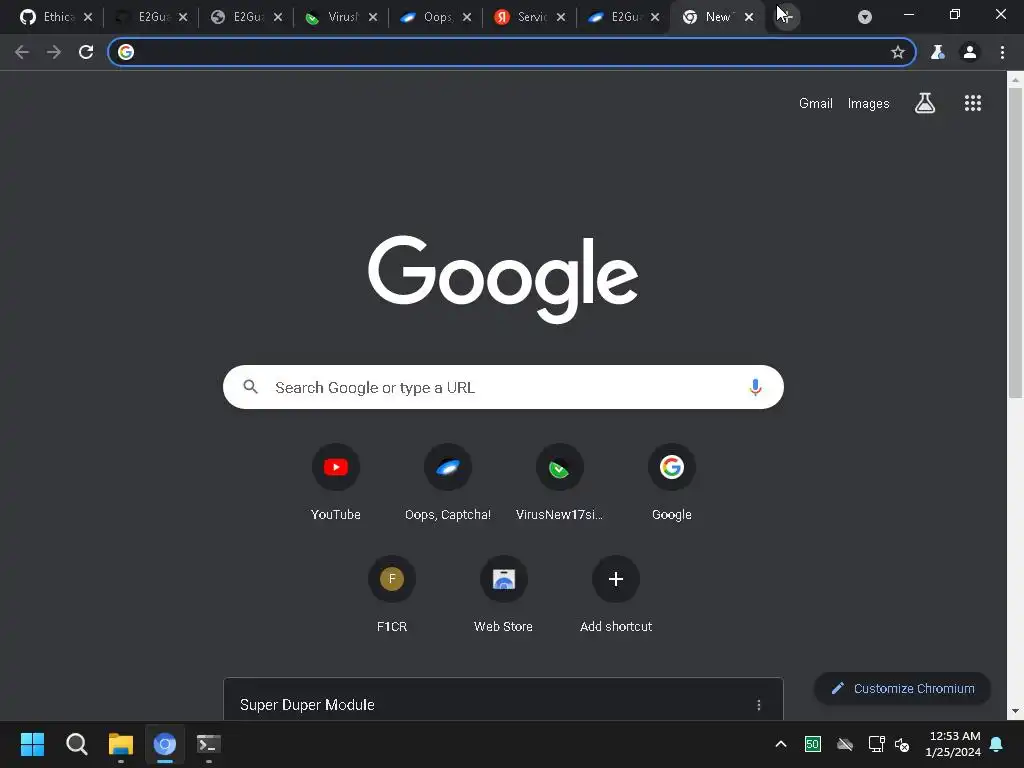
Task: Expand the hidden system tray icons
Action: [780, 744]
